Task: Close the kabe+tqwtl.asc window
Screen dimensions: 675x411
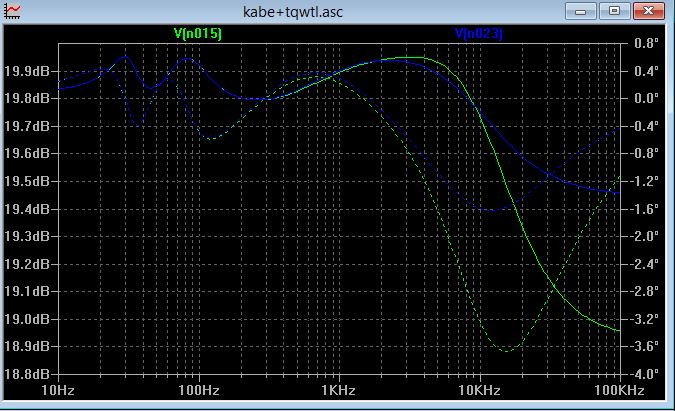Action: point(648,11)
